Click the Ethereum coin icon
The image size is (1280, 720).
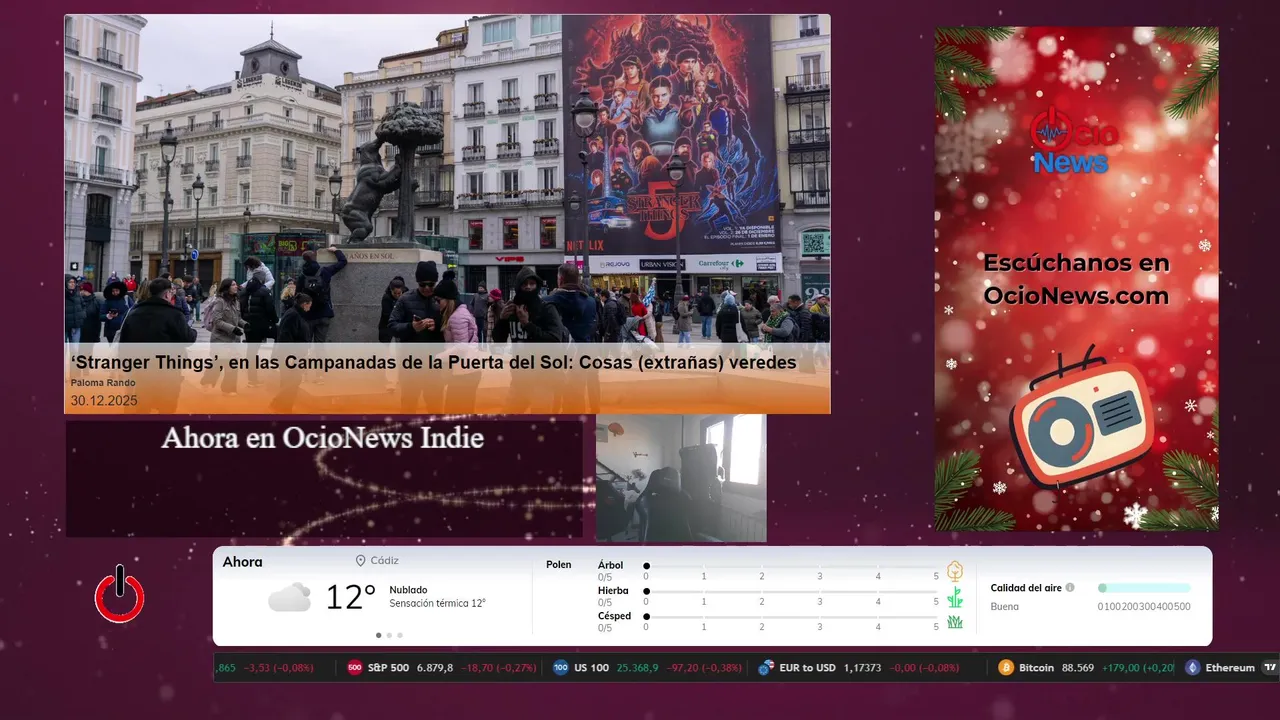pyautogui.click(x=1192, y=667)
